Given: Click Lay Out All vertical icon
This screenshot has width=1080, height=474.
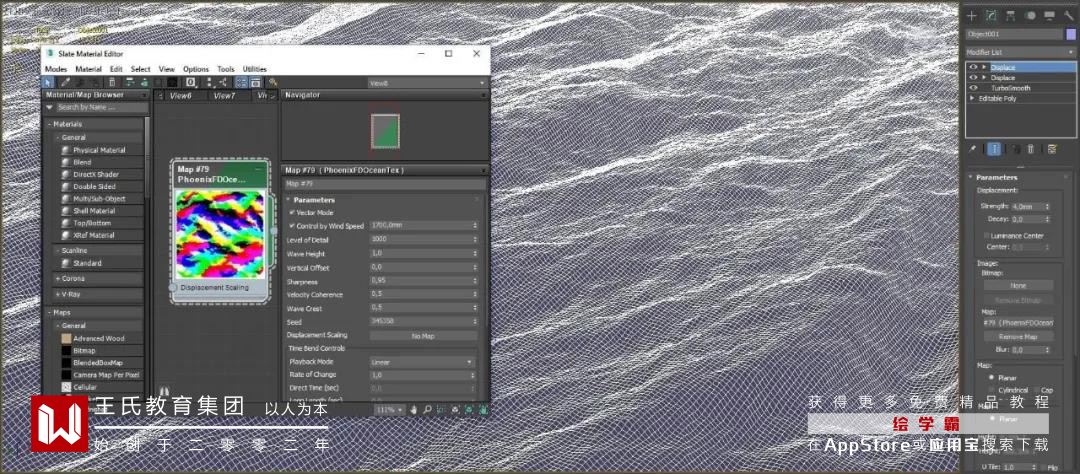Looking at the screenshot, I should tap(210, 82).
